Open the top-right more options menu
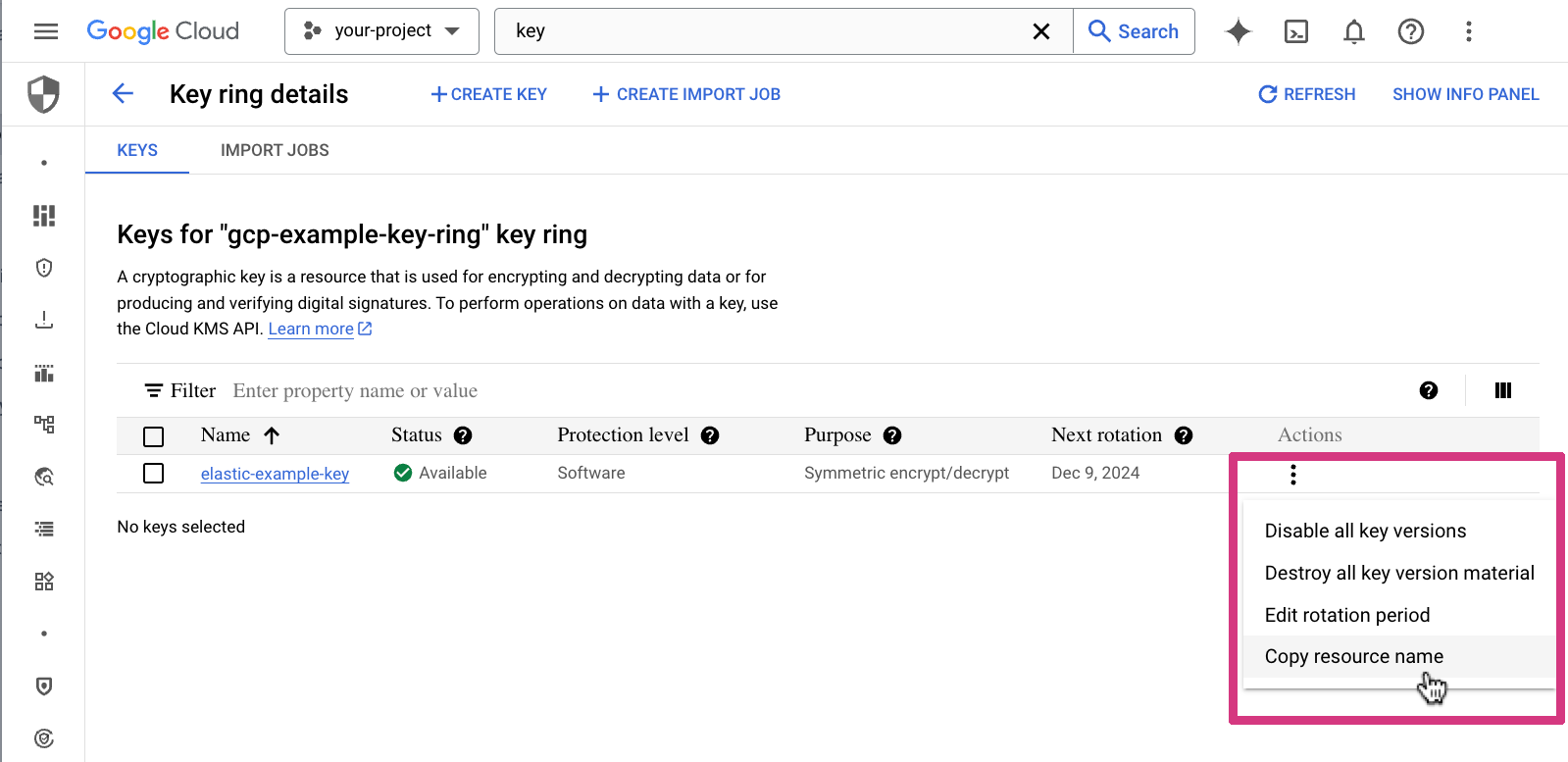This screenshot has height=762, width=1568. (1469, 31)
